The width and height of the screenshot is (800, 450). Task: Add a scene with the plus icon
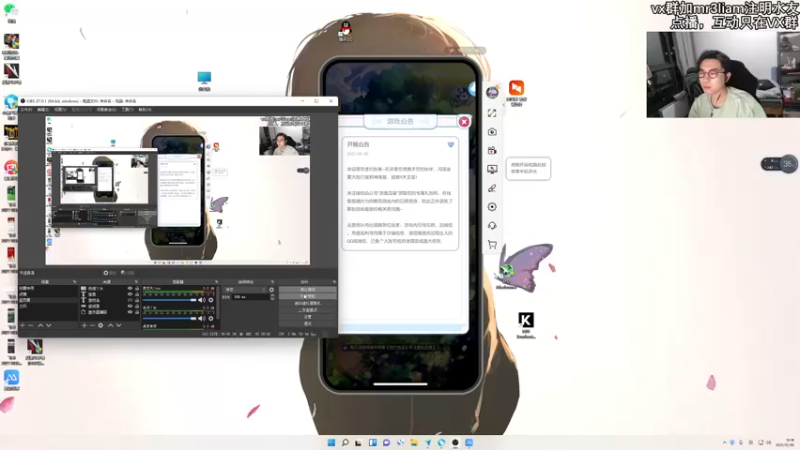22,326
